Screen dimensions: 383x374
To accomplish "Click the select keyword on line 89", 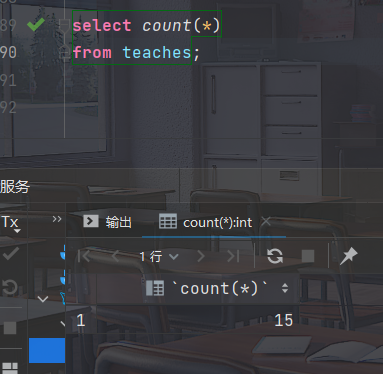I will [x=102, y=26].
